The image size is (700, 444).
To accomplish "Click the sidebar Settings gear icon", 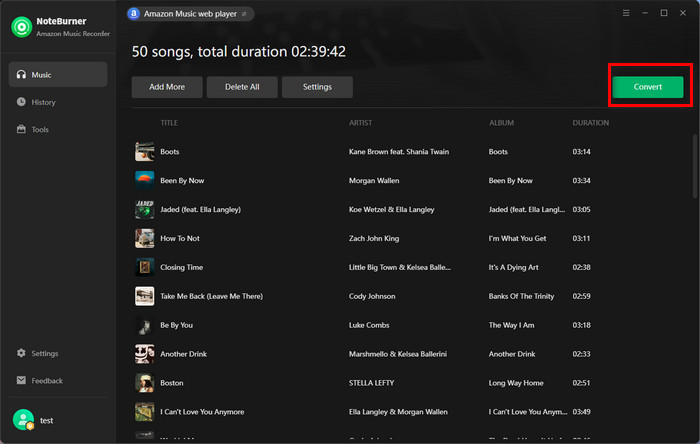I will pos(21,353).
